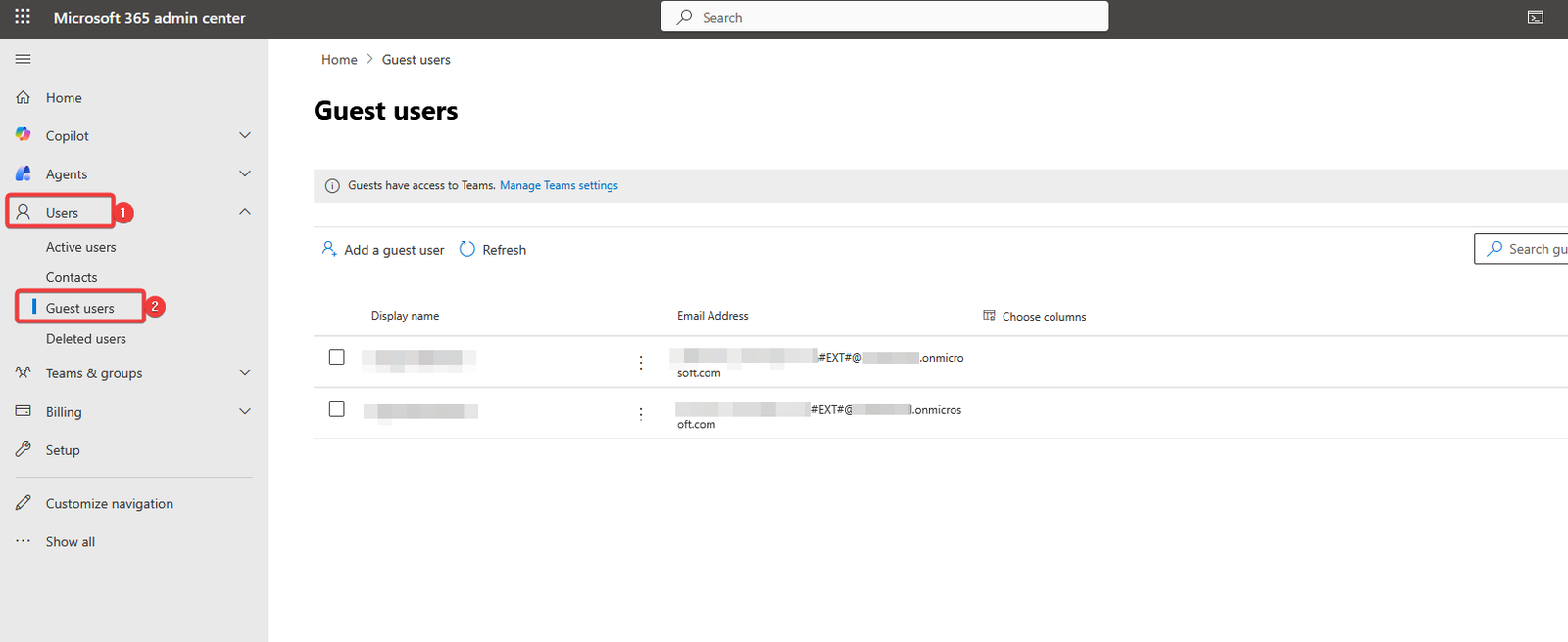Collapse navigation with the hamburger menu icon
Viewport: 1568px width, 642px height.
coord(23,59)
